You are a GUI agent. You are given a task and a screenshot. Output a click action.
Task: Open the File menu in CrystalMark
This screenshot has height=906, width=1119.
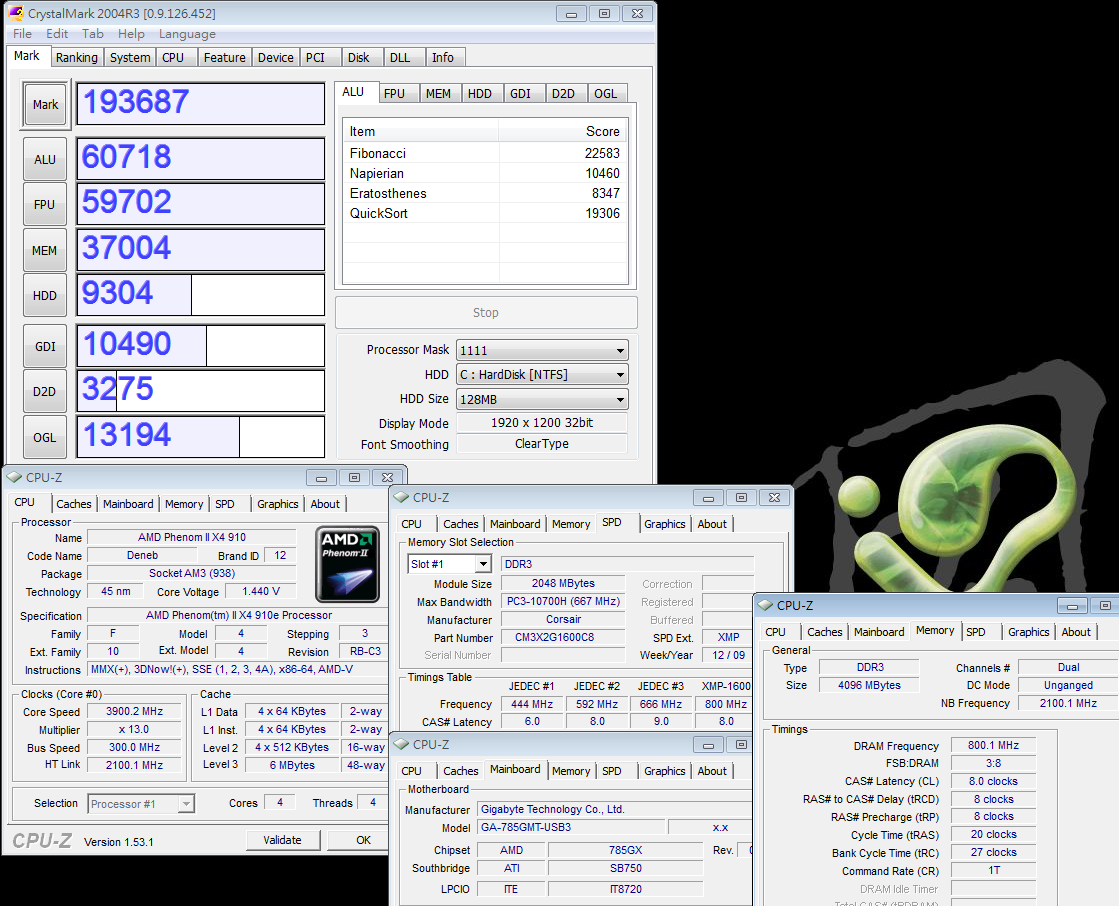(x=22, y=34)
